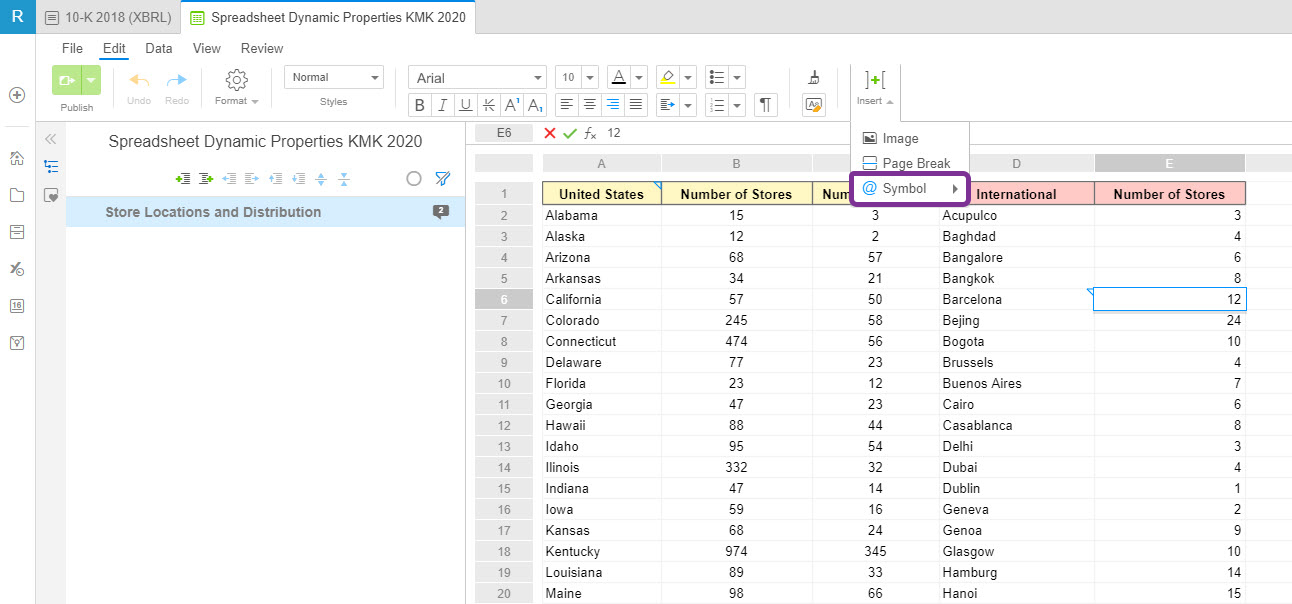Switch to 10-K 2018 (XBRL) tab
The width and height of the screenshot is (1292, 604).
(108, 17)
